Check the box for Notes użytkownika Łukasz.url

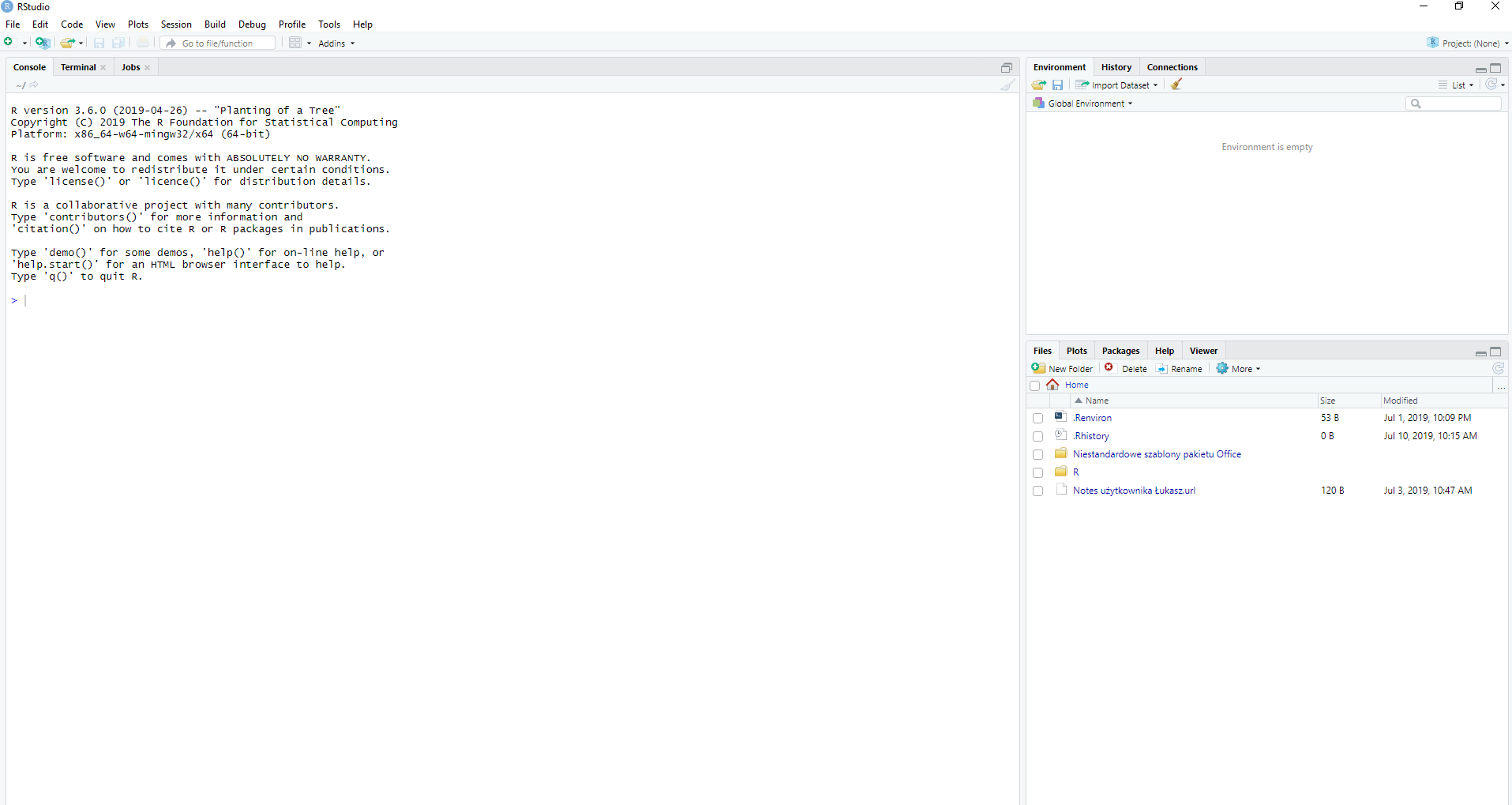click(1038, 491)
